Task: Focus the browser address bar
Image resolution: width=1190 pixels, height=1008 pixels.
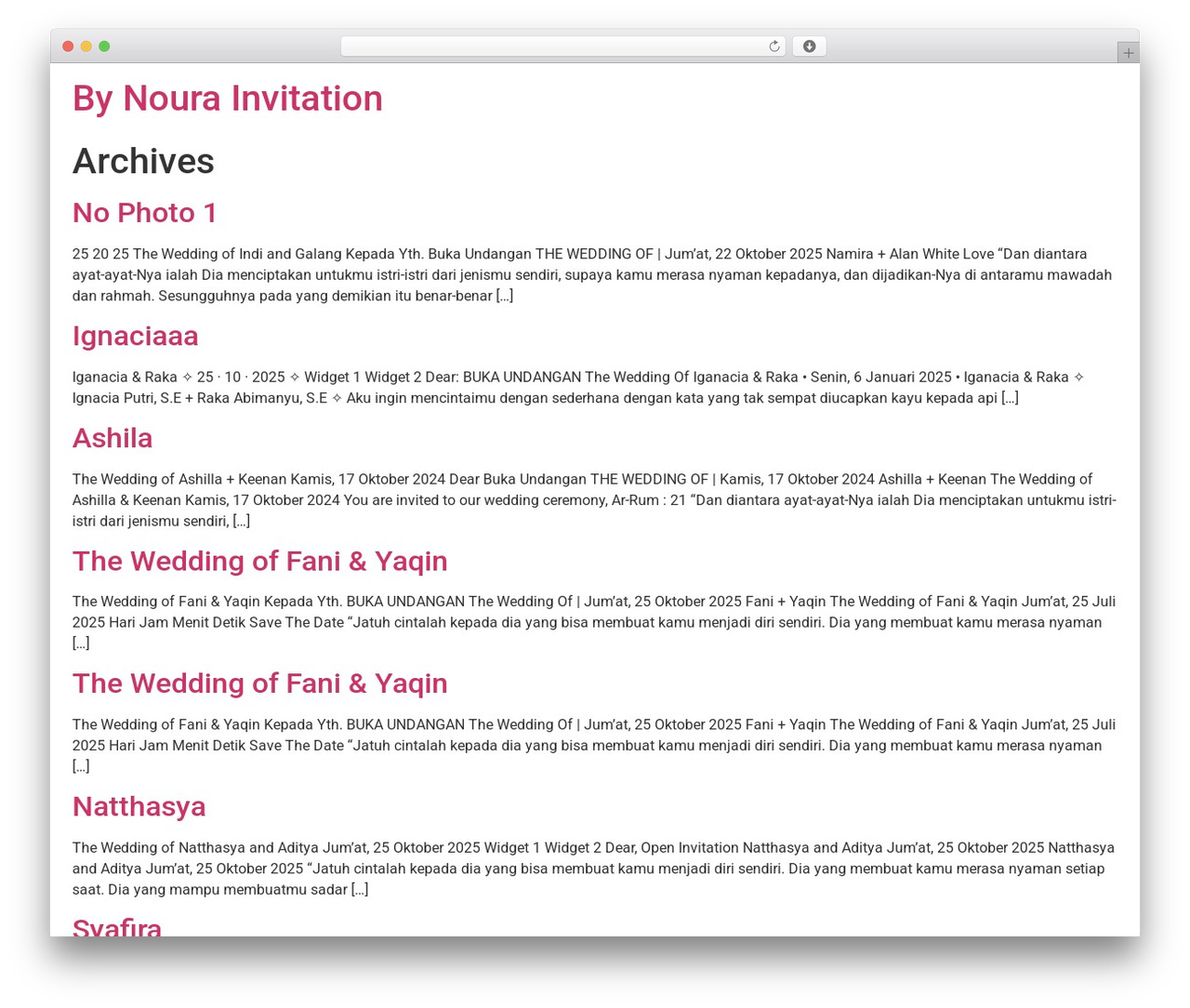Action: pyautogui.click(x=562, y=46)
